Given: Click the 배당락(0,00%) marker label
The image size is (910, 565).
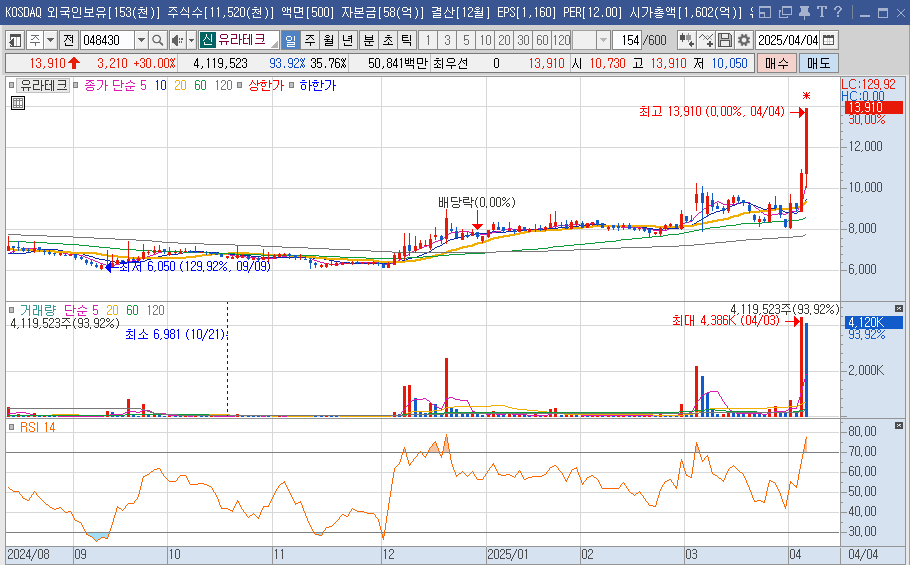Looking at the screenshot, I should click(x=476, y=202).
